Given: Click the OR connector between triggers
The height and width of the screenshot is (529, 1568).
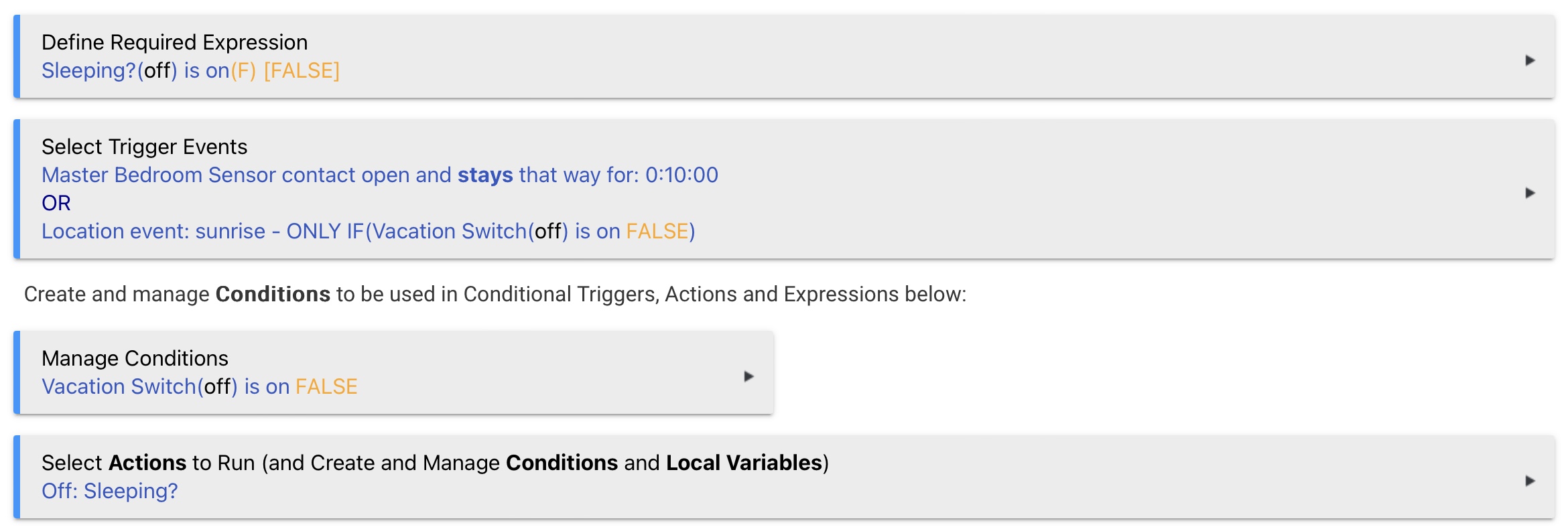Looking at the screenshot, I should (57, 203).
